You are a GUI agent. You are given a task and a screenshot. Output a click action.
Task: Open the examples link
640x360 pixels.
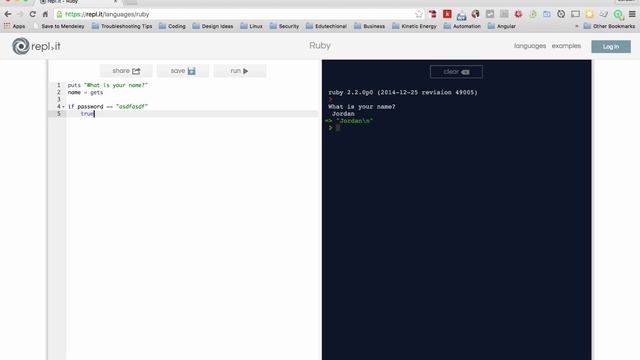[566, 46]
